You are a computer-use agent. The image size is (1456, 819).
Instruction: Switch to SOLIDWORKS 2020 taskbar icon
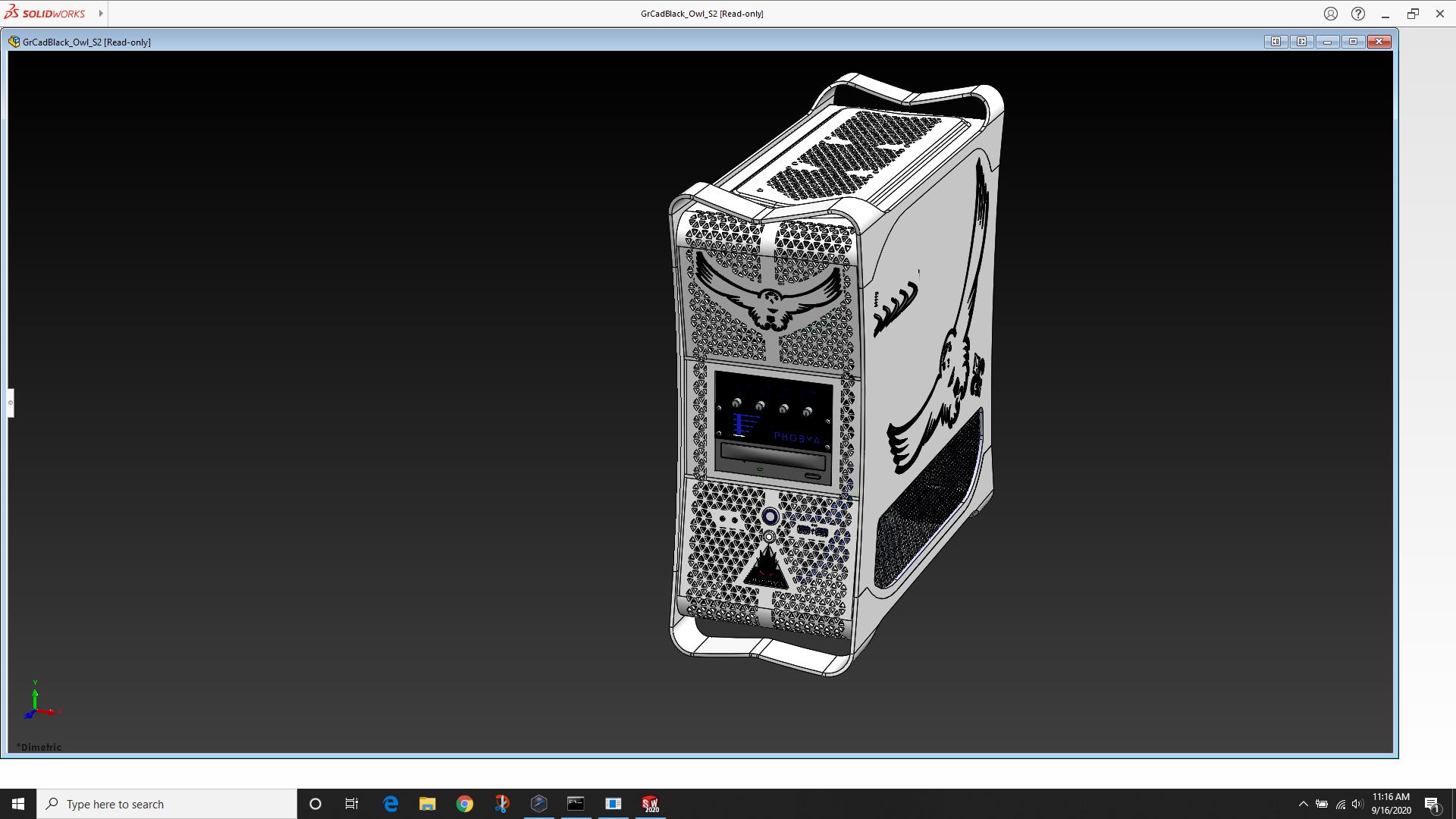pyautogui.click(x=650, y=804)
